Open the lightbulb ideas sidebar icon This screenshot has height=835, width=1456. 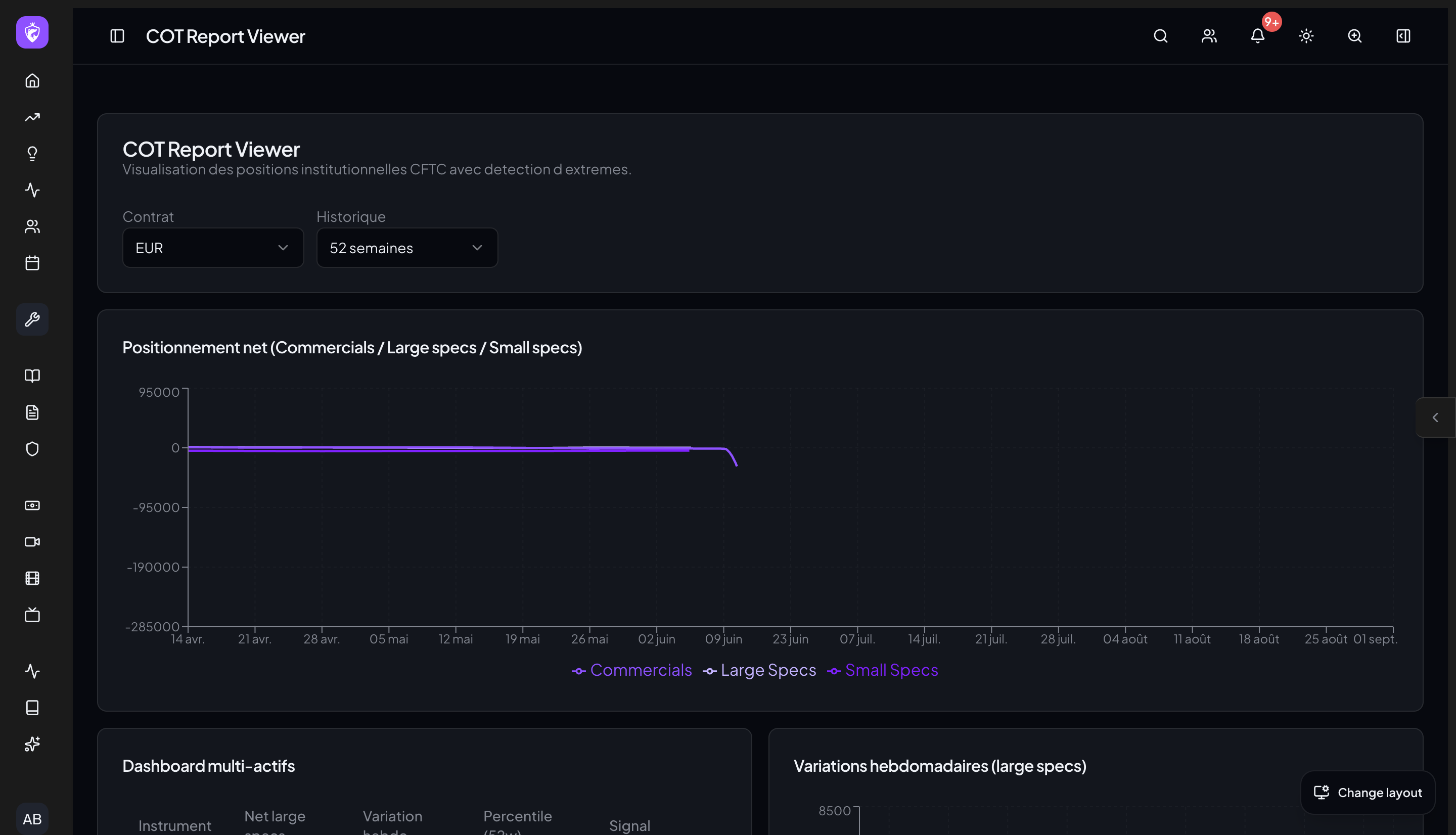[x=32, y=154]
